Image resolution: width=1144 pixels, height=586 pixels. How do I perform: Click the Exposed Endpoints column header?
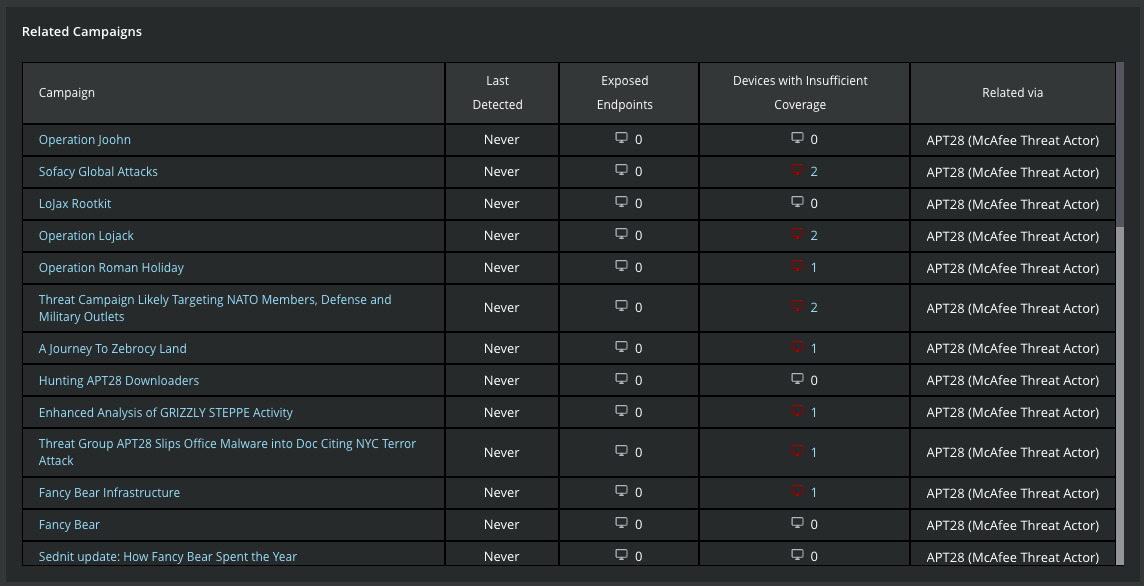[x=629, y=93]
